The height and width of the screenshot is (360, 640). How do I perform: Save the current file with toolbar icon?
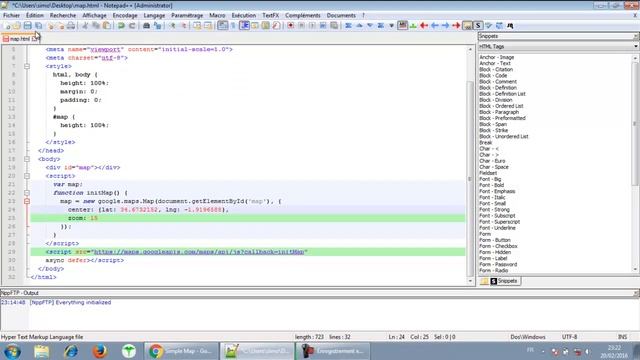pyautogui.click(x=27, y=26)
